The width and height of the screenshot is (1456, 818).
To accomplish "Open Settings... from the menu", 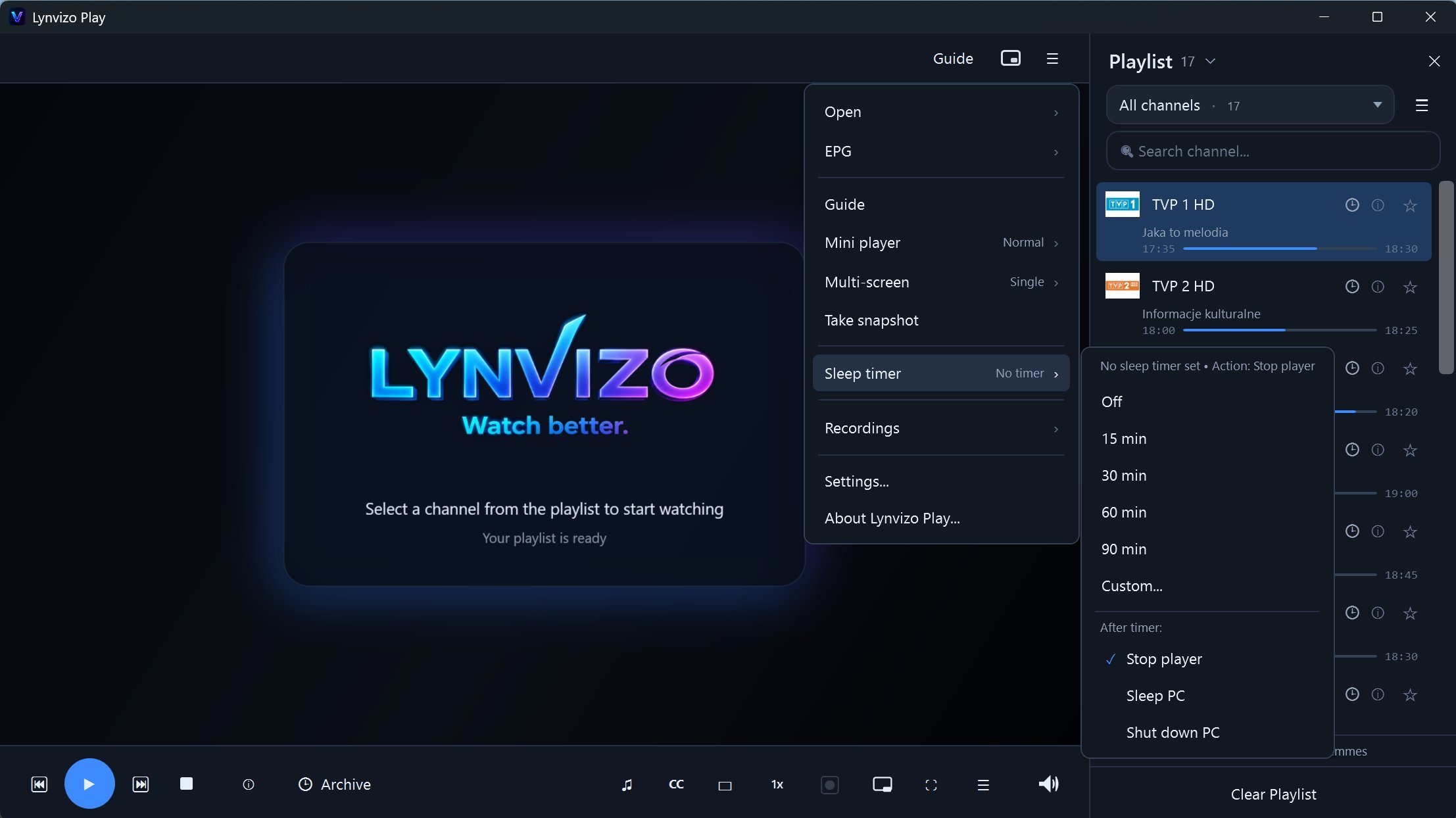I will pos(941,481).
